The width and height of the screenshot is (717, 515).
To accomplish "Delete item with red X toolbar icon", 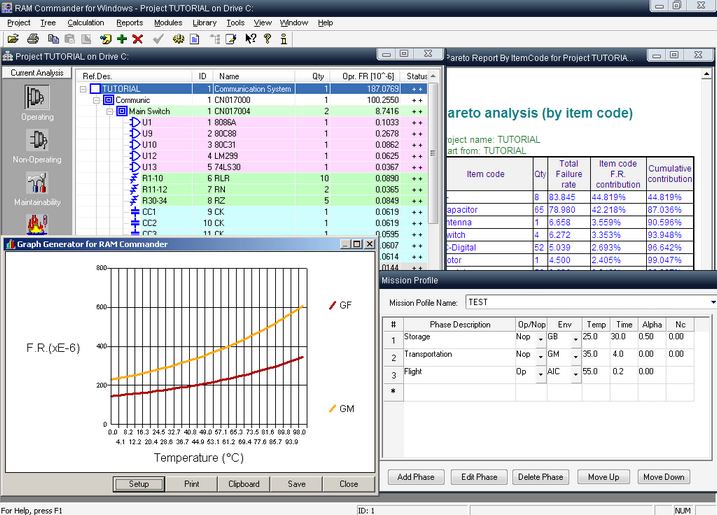I will pos(138,39).
